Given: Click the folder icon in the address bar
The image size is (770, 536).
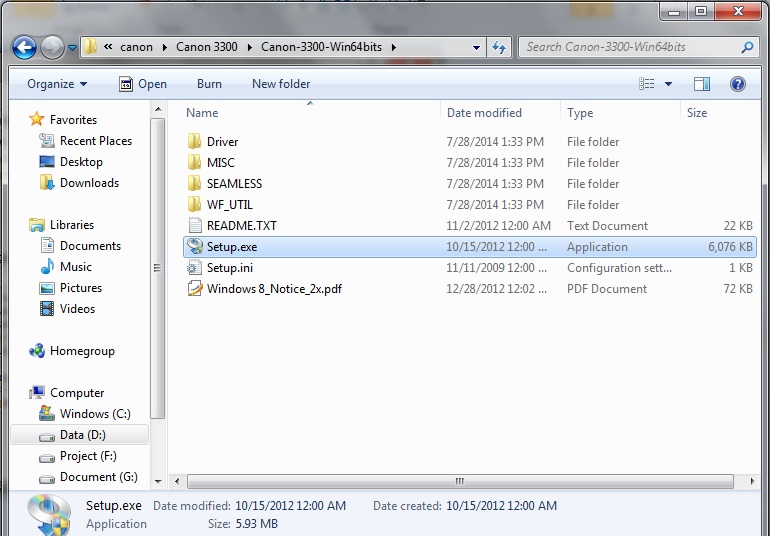Looking at the screenshot, I should tap(90, 47).
